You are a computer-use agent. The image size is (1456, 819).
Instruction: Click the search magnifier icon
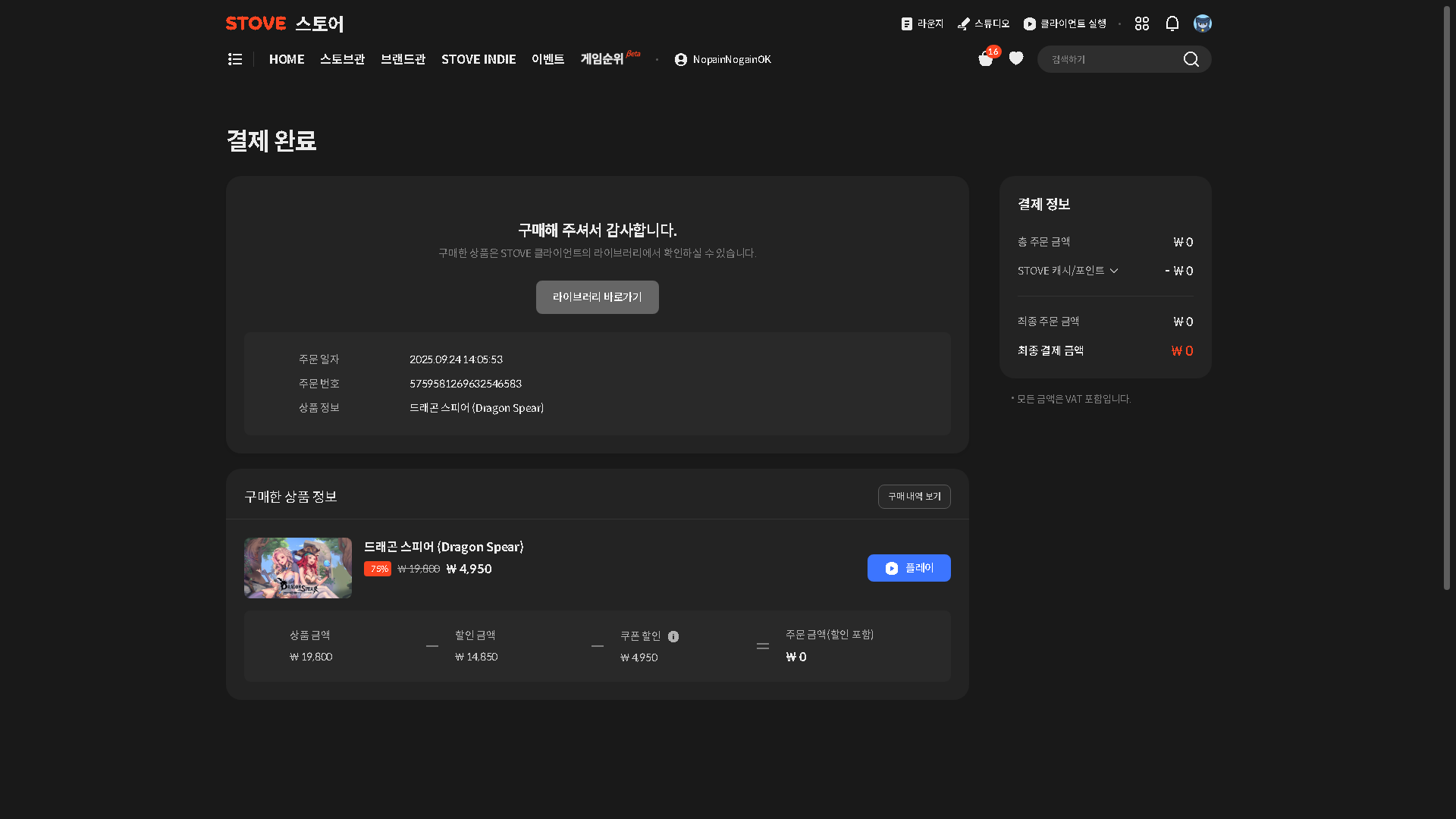(x=1191, y=59)
